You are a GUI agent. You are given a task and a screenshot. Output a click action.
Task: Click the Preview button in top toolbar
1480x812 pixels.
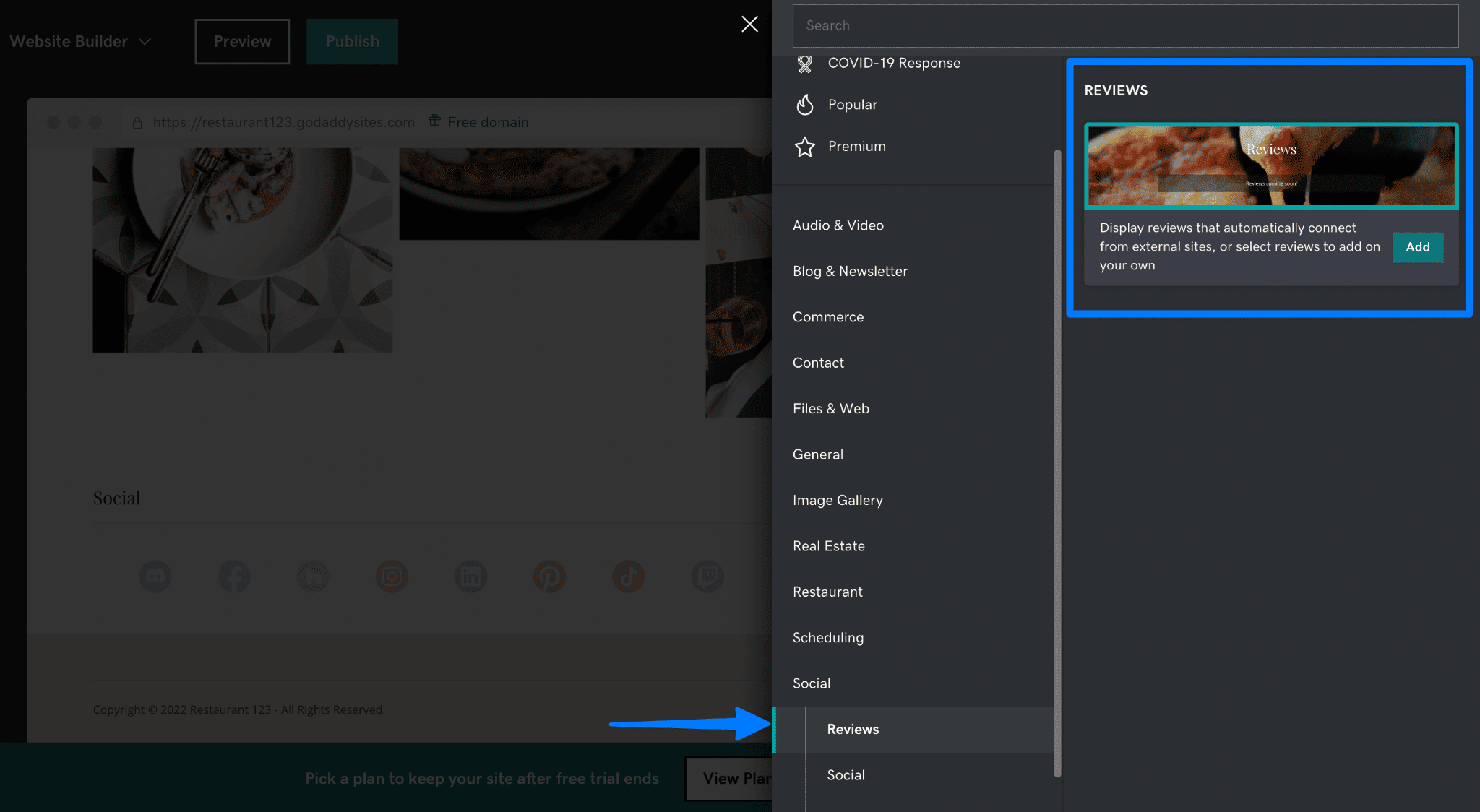click(242, 41)
